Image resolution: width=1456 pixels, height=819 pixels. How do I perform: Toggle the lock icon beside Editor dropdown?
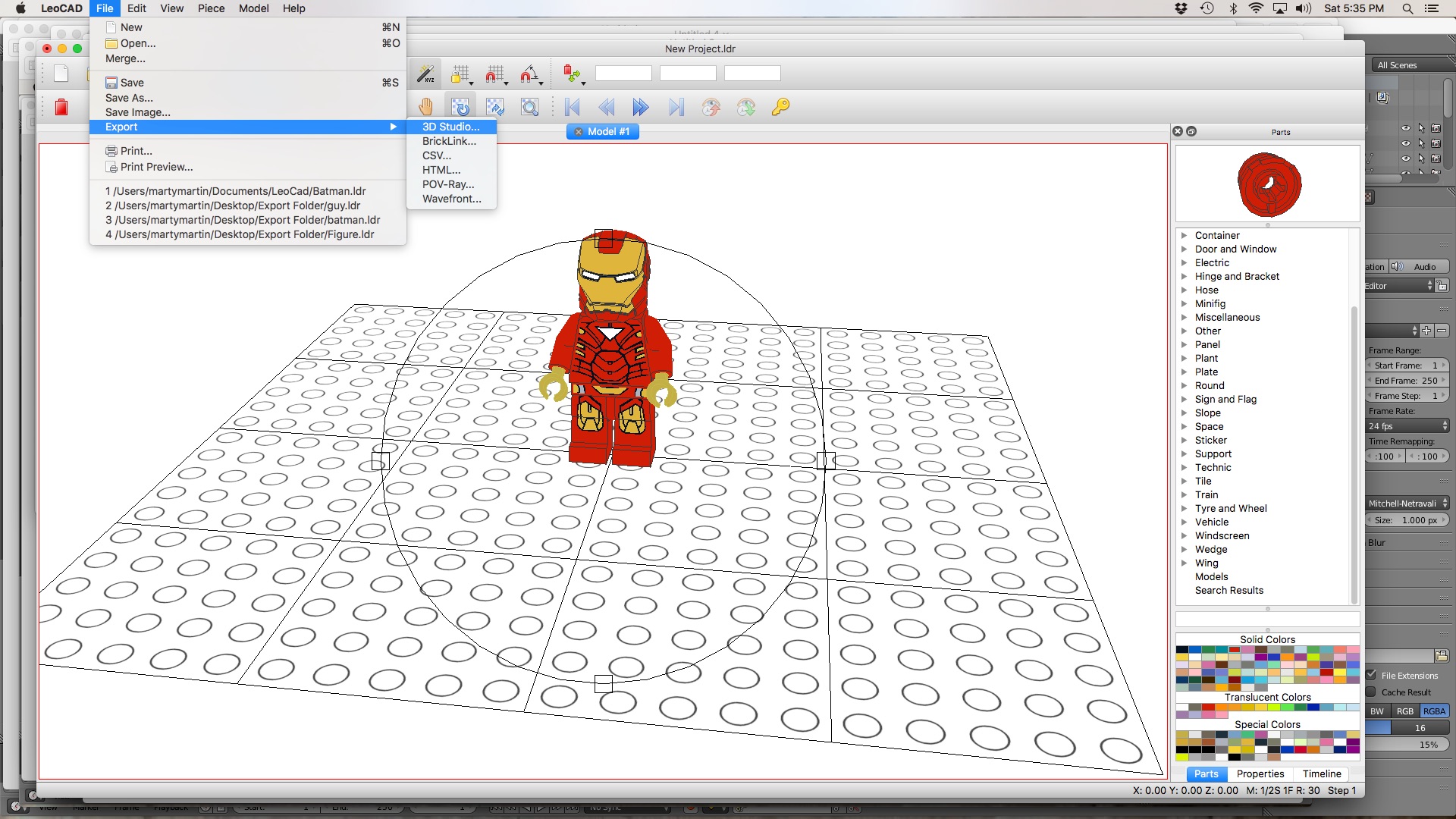click(x=1442, y=286)
